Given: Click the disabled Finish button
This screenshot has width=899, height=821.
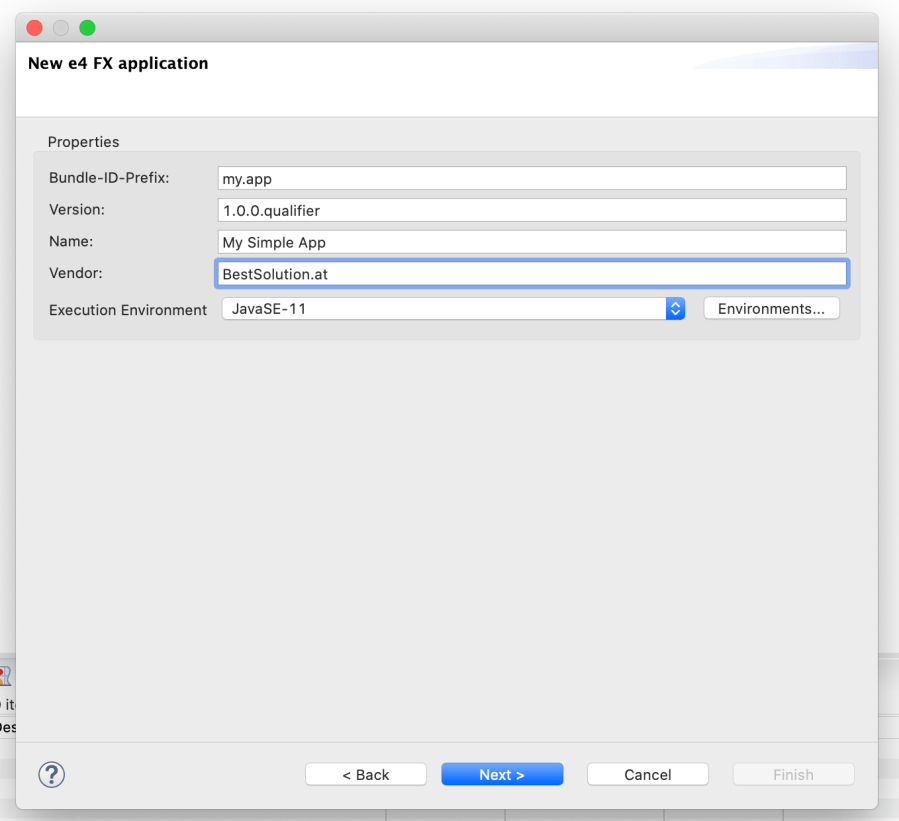Looking at the screenshot, I should (x=793, y=775).
